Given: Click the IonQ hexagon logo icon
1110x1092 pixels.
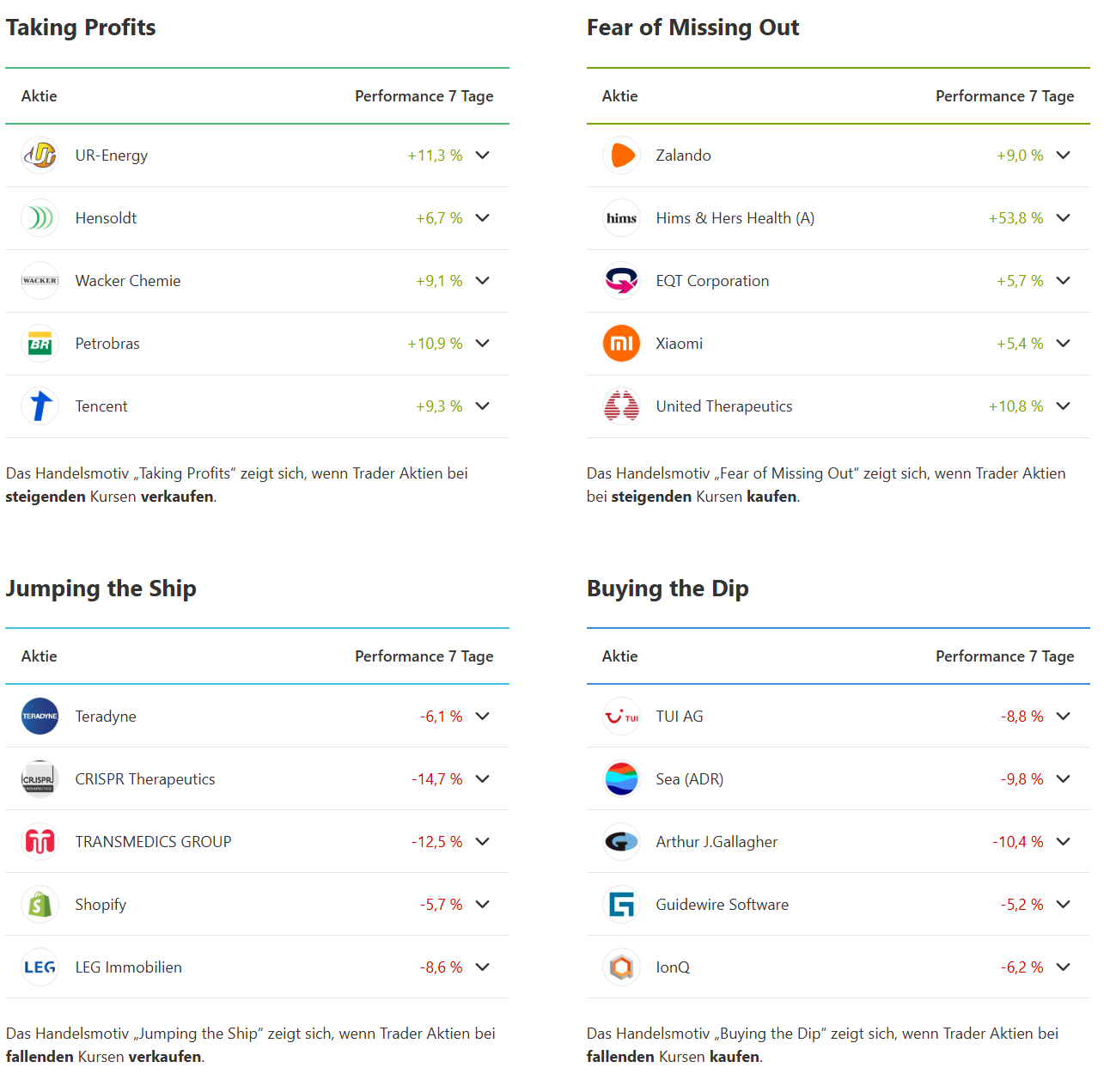Looking at the screenshot, I should click(x=621, y=967).
